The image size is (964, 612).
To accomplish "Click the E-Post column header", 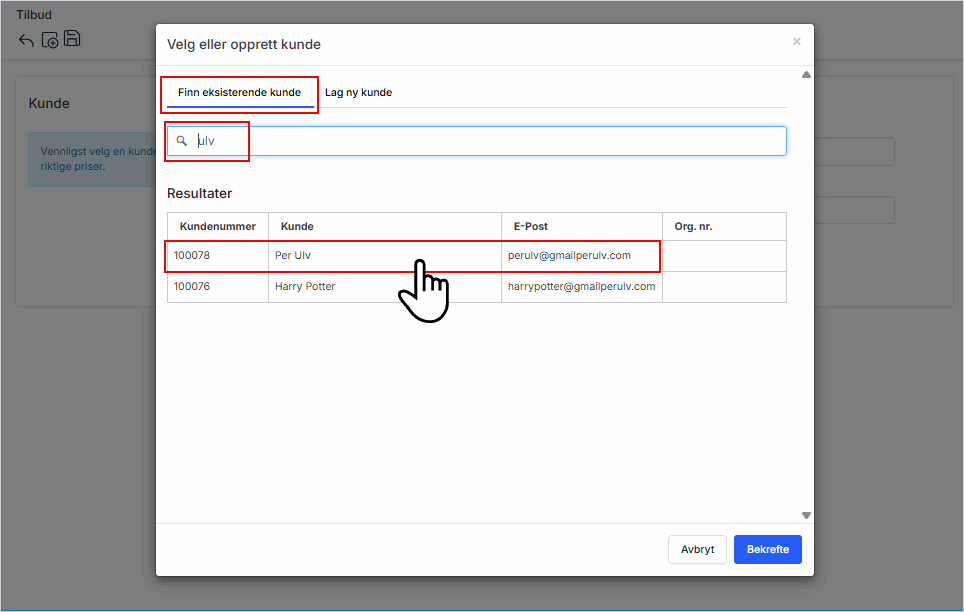I will point(530,227).
